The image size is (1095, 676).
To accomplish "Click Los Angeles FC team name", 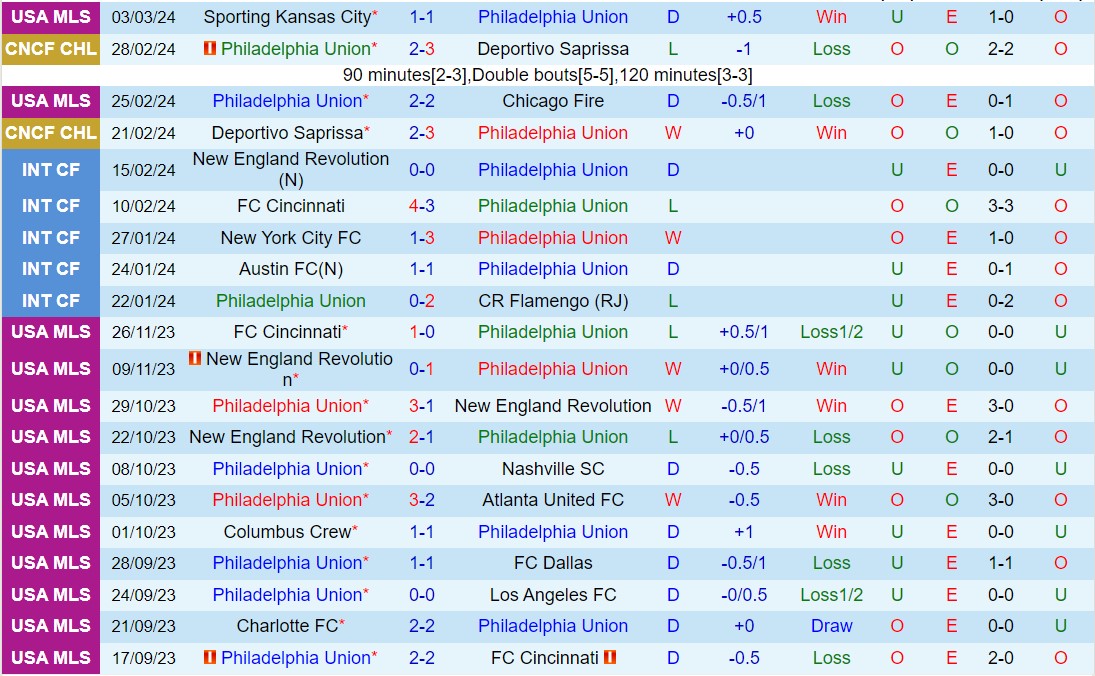I will [x=553, y=595].
